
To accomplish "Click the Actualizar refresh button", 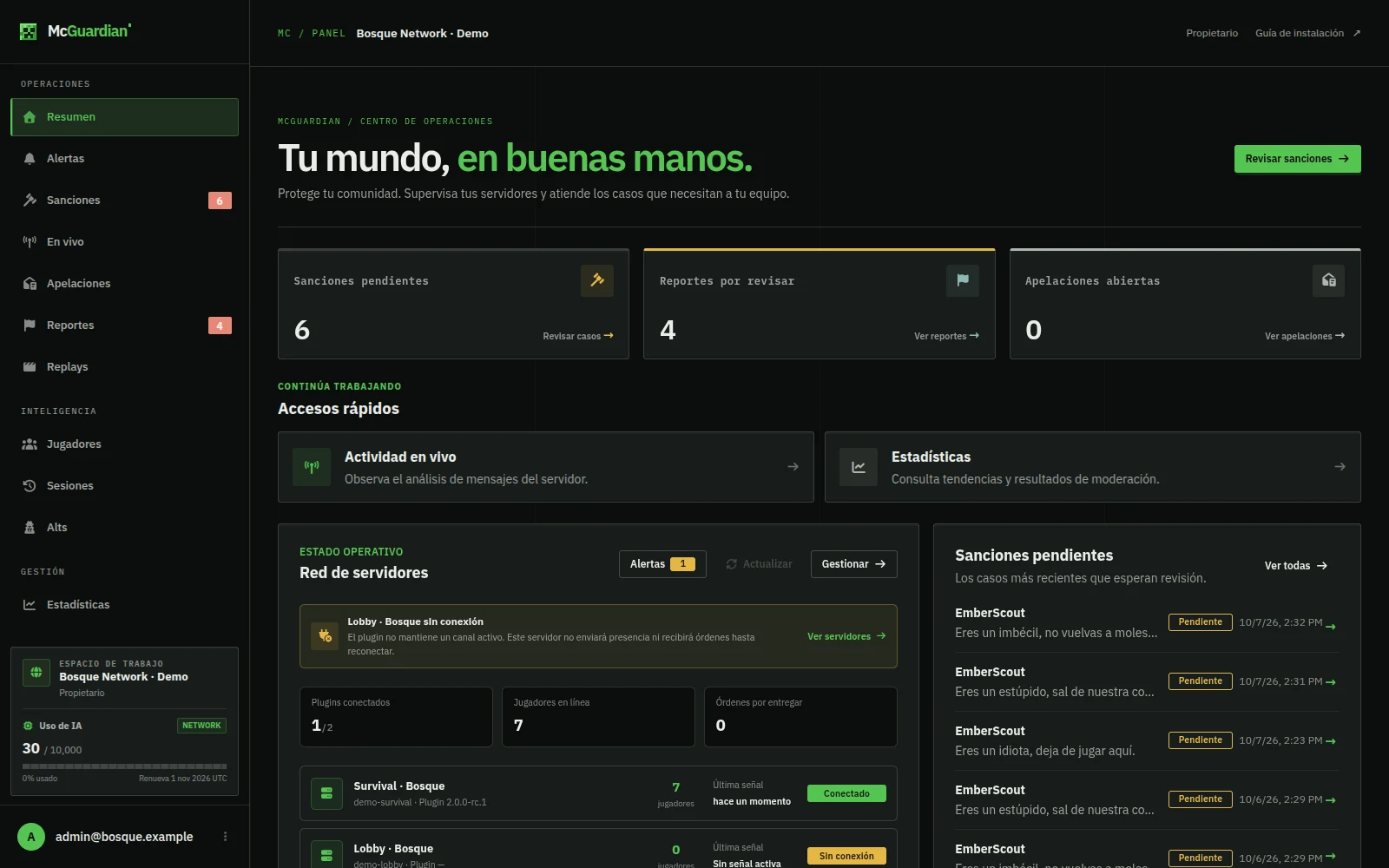I will tap(760, 564).
